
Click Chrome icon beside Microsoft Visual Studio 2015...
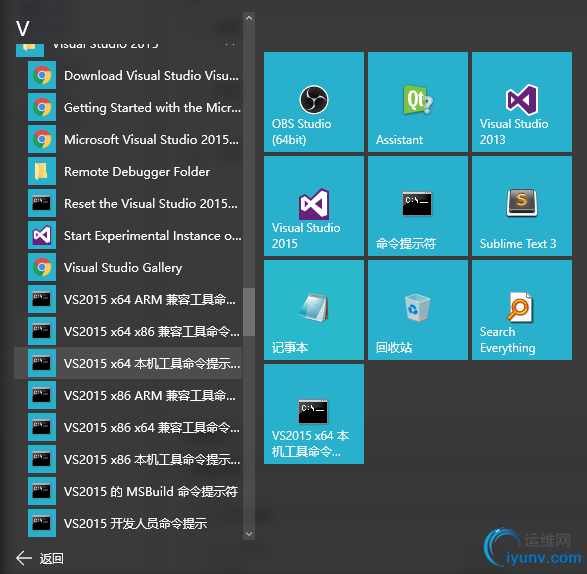(42, 139)
